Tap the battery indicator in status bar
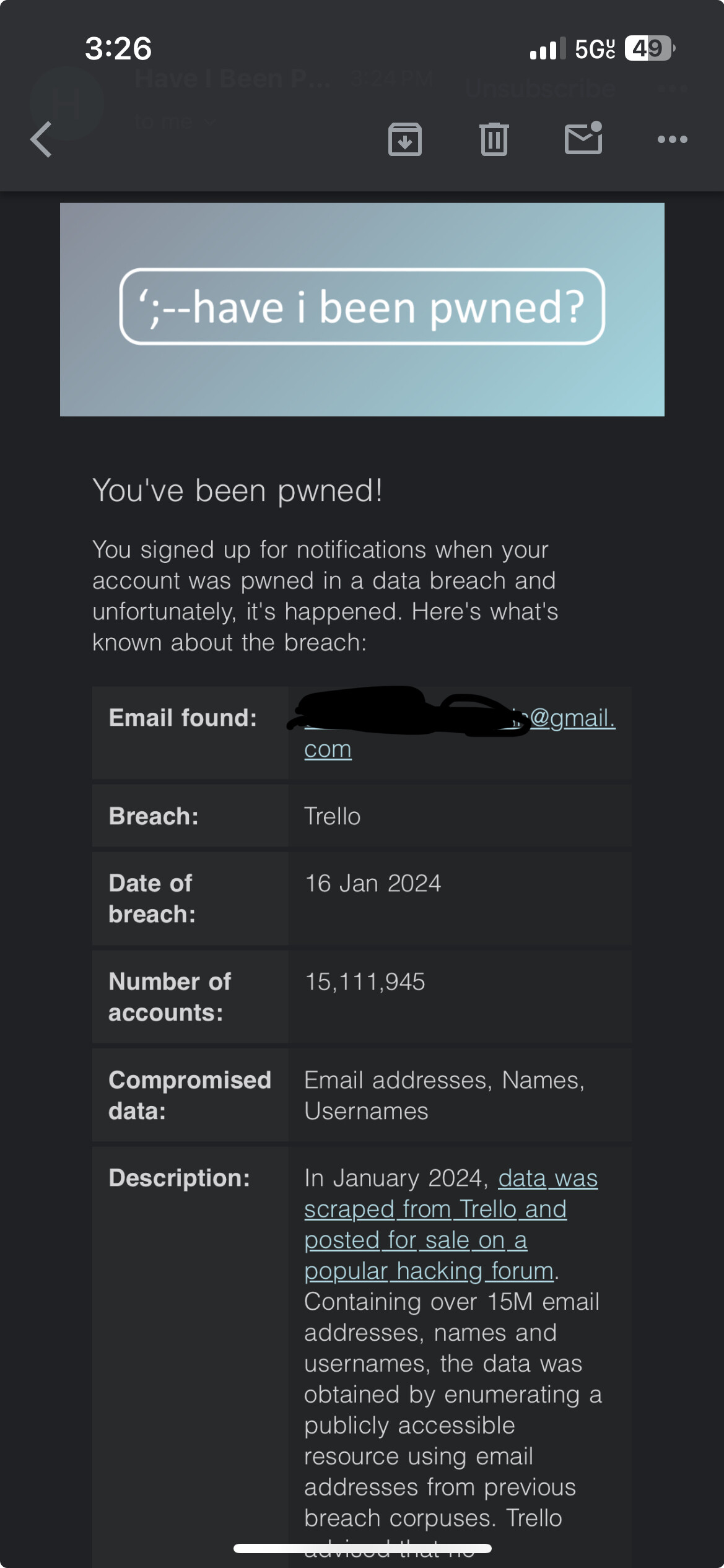The height and width of the screenshot is (1568, 724). coord(649,48)
